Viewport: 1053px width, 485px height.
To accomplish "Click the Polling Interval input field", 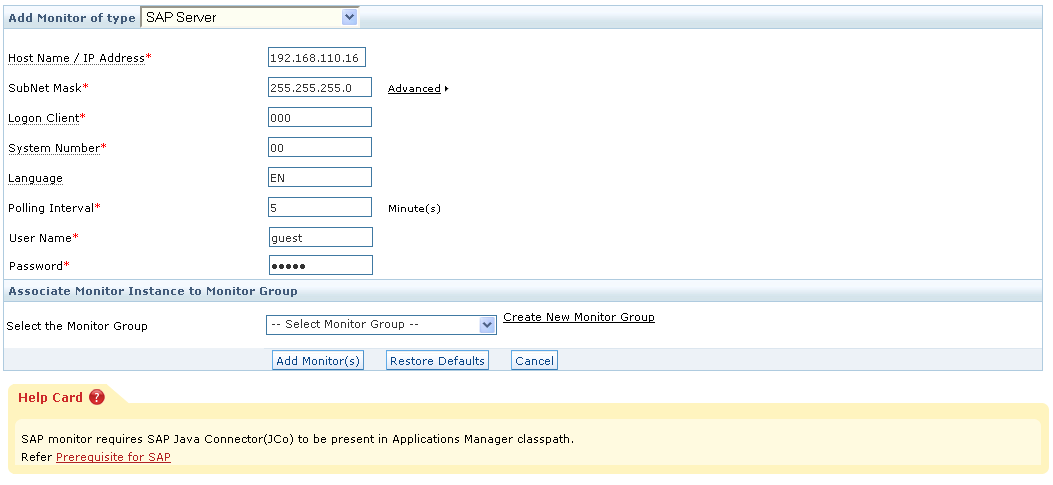I will click(x=320, y=207).
